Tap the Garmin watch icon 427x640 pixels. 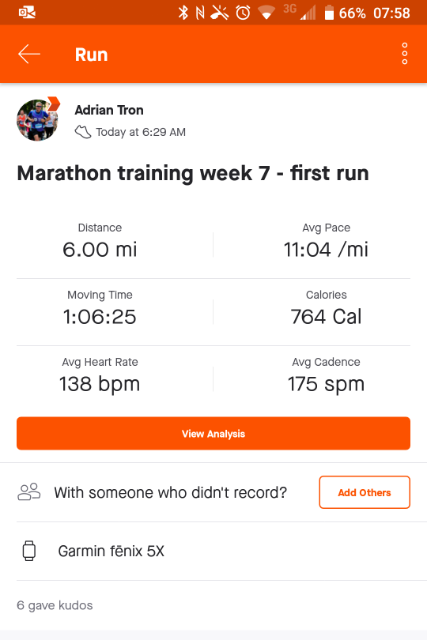click(x=29, y=551)
